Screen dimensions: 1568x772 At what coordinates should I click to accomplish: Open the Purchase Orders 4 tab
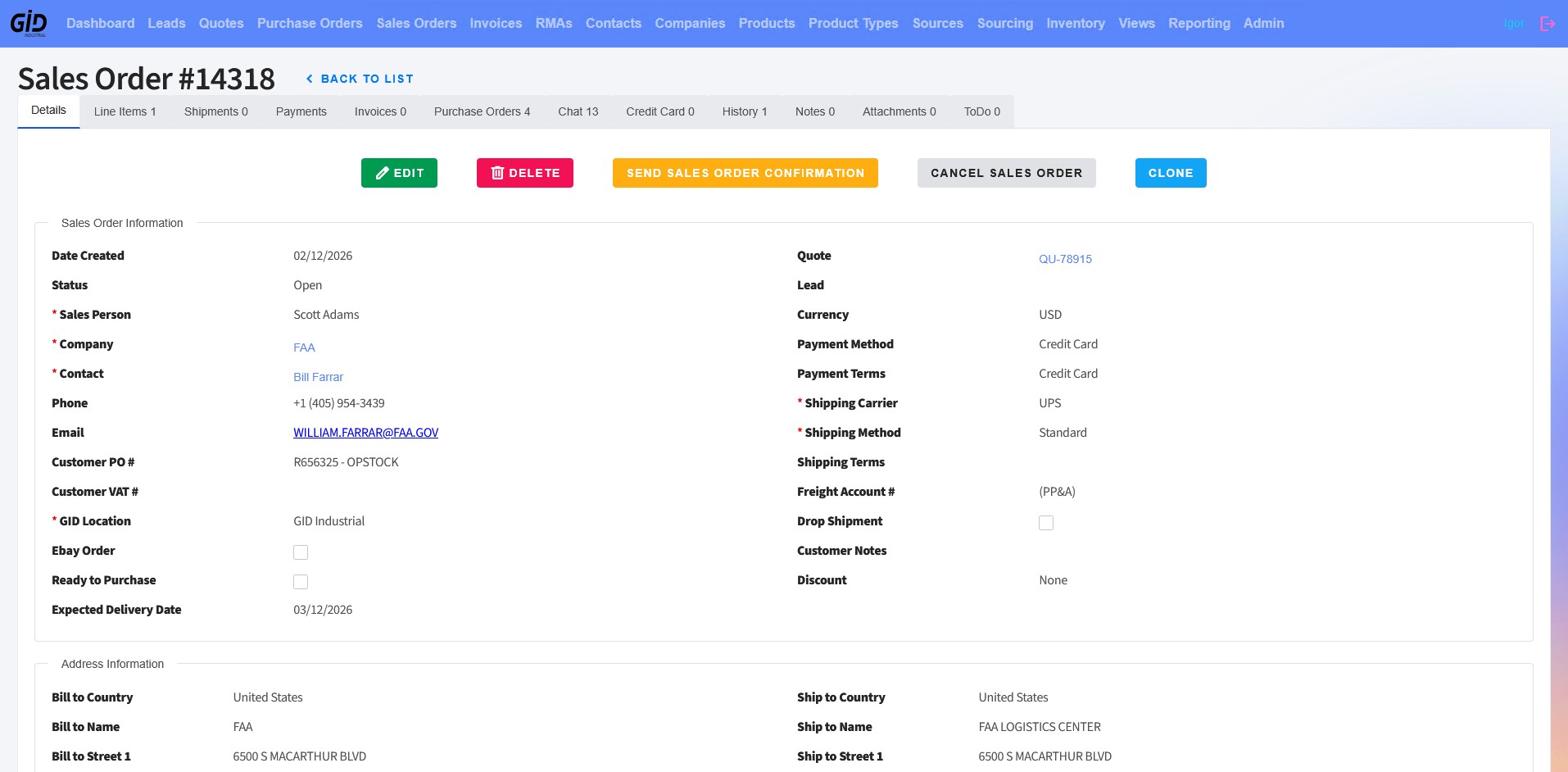pyautogui.click(x=482, y=111)
